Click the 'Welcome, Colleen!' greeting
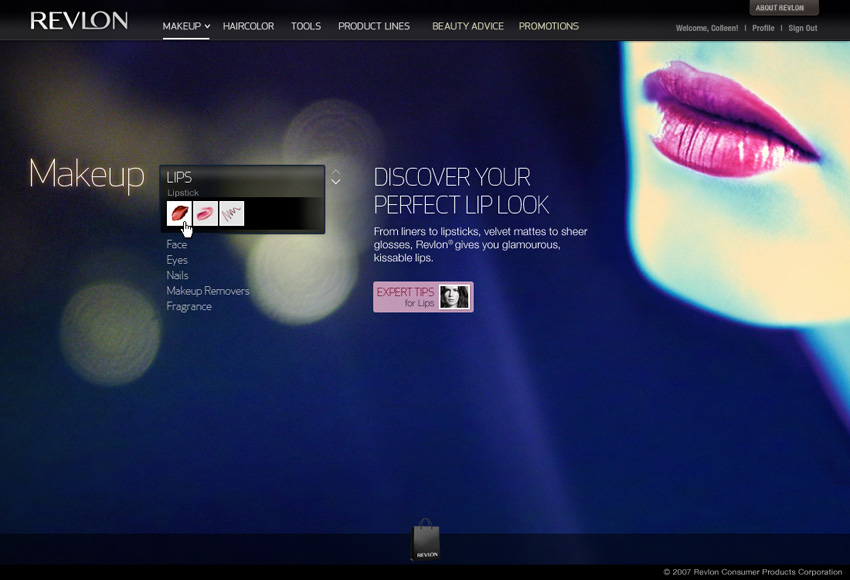Viewport: 850px width, 580px height. (x=707, y=28)
